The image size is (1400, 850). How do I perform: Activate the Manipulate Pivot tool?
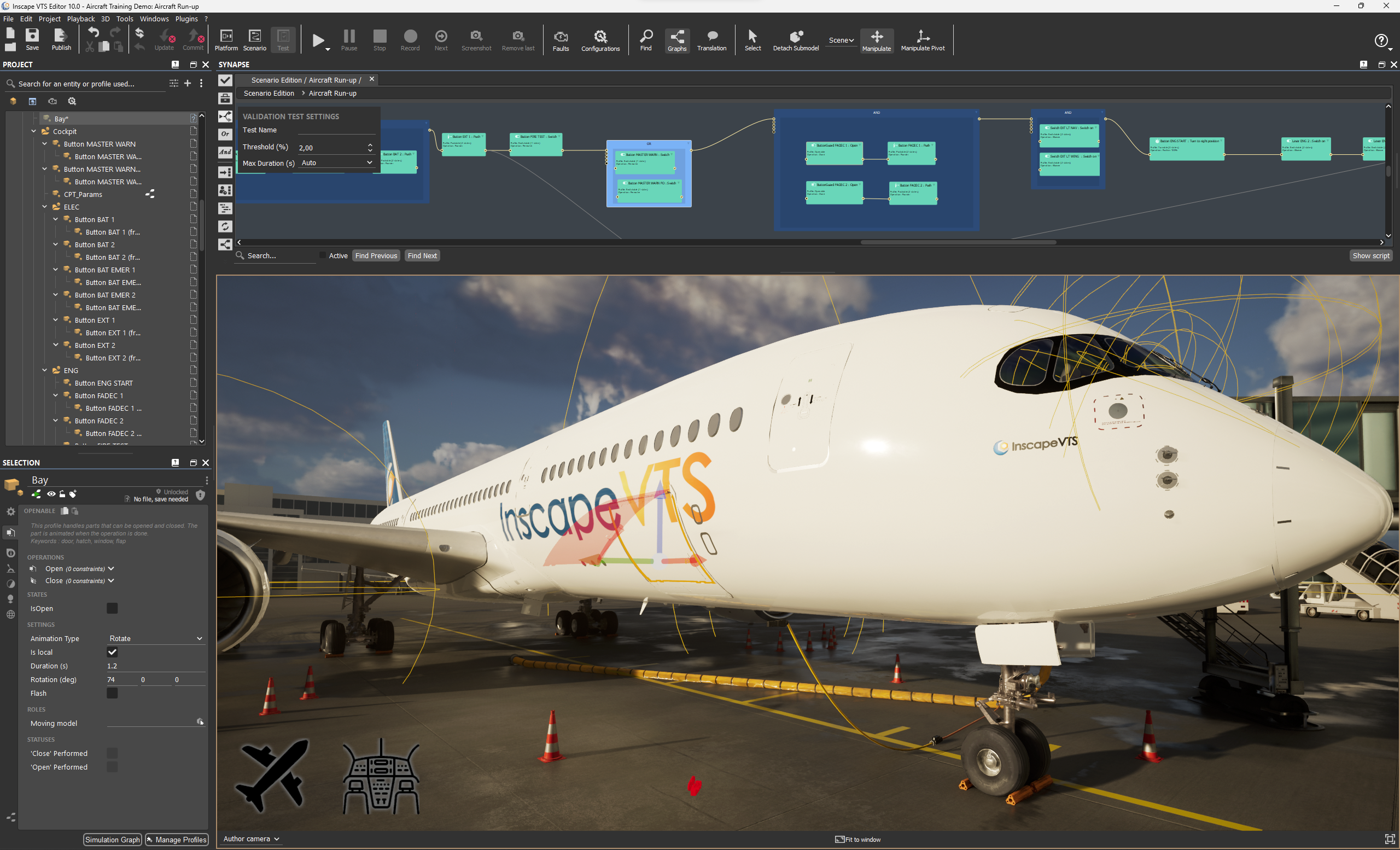(923, 40)
